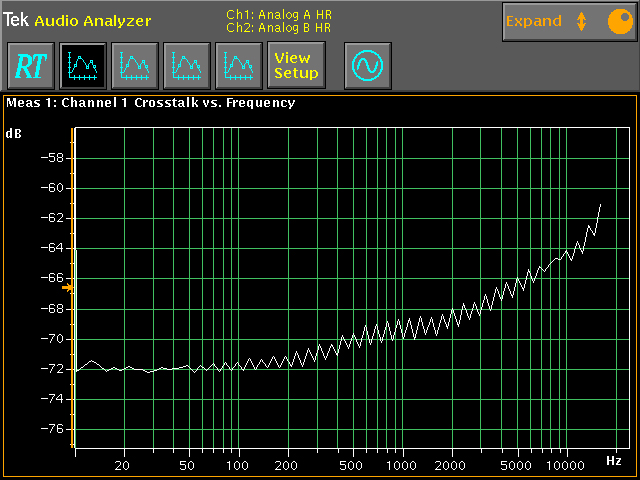Select the orange arrow marker on dB axis
This screenshot has width=640, height=480.
coord(67,288)
